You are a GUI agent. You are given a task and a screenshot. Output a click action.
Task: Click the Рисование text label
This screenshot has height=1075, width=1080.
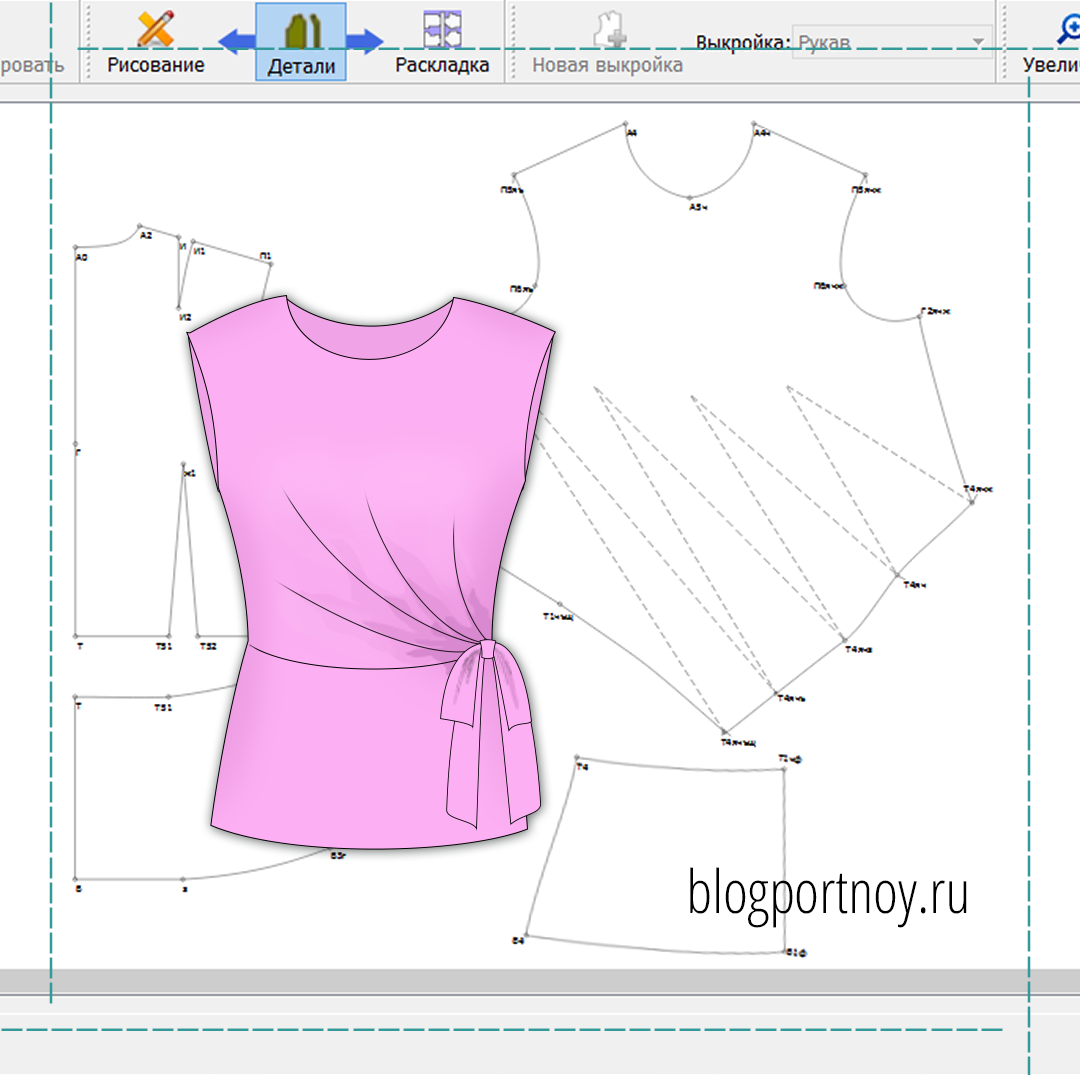156,65
